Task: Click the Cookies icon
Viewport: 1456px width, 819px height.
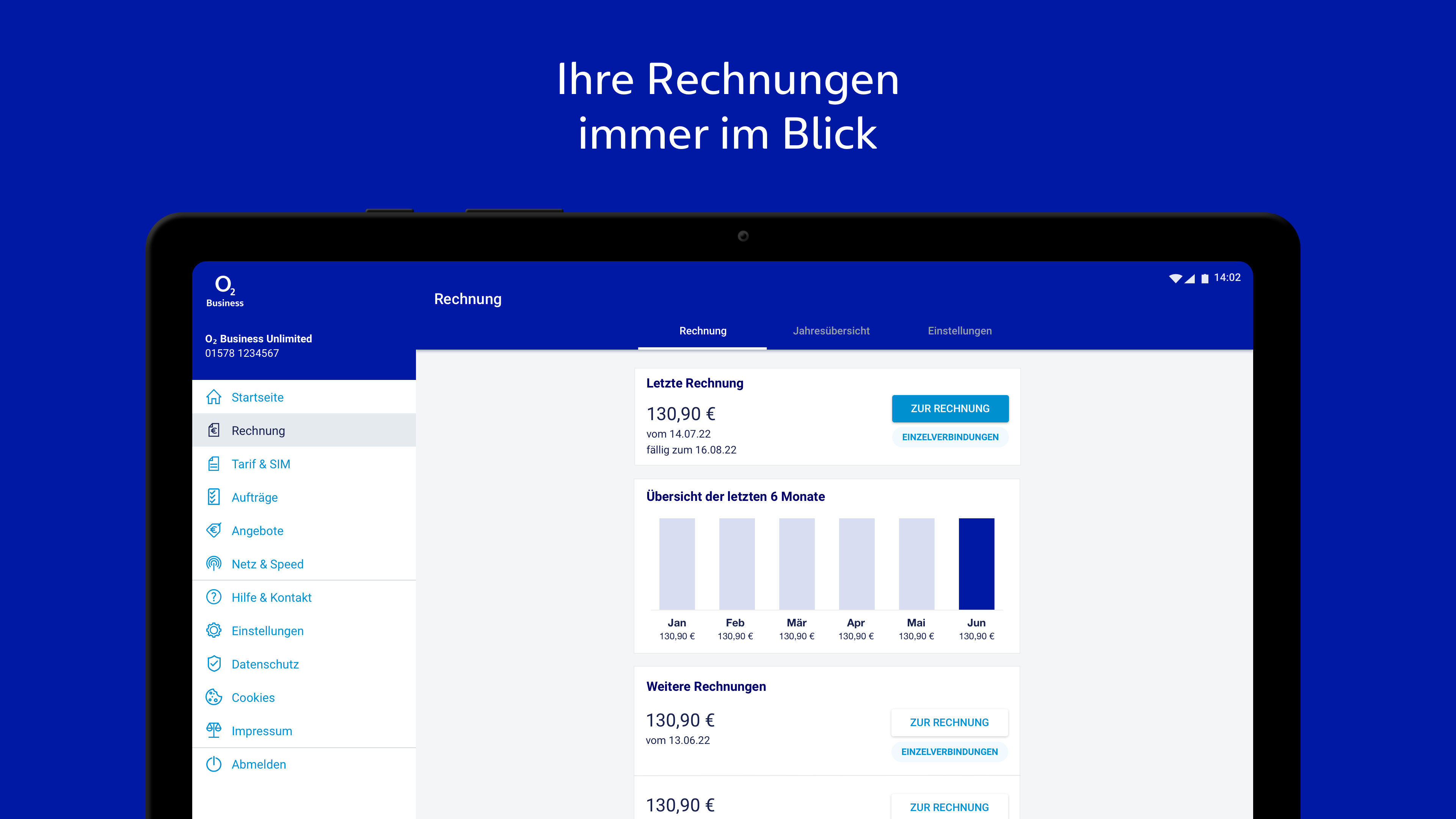Action: tap(213, 698)
